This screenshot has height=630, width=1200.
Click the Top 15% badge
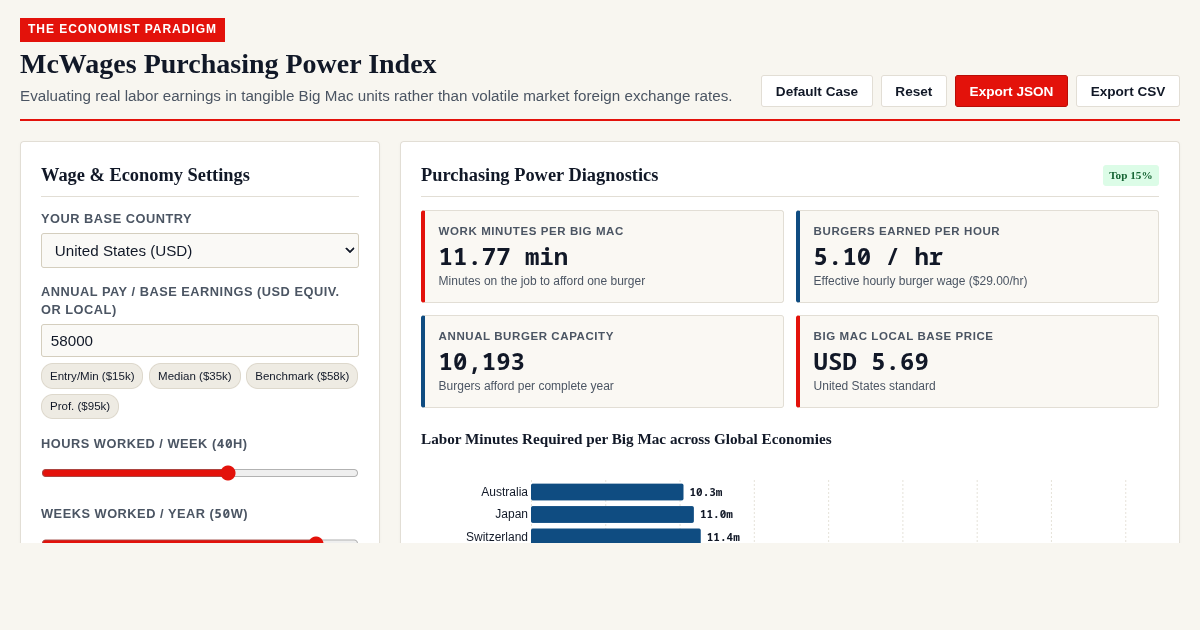click(x=1131, y=175)
